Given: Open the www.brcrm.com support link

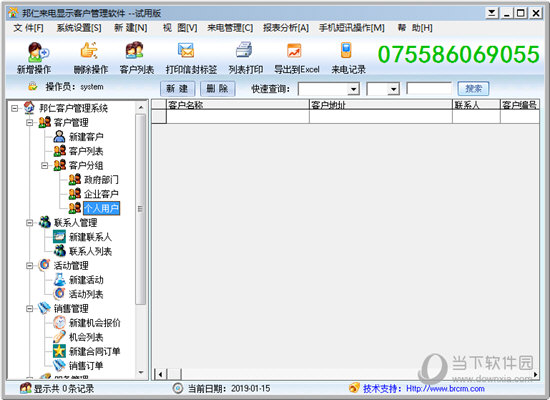Looking at the screenshot, I should tap(445, 388).
